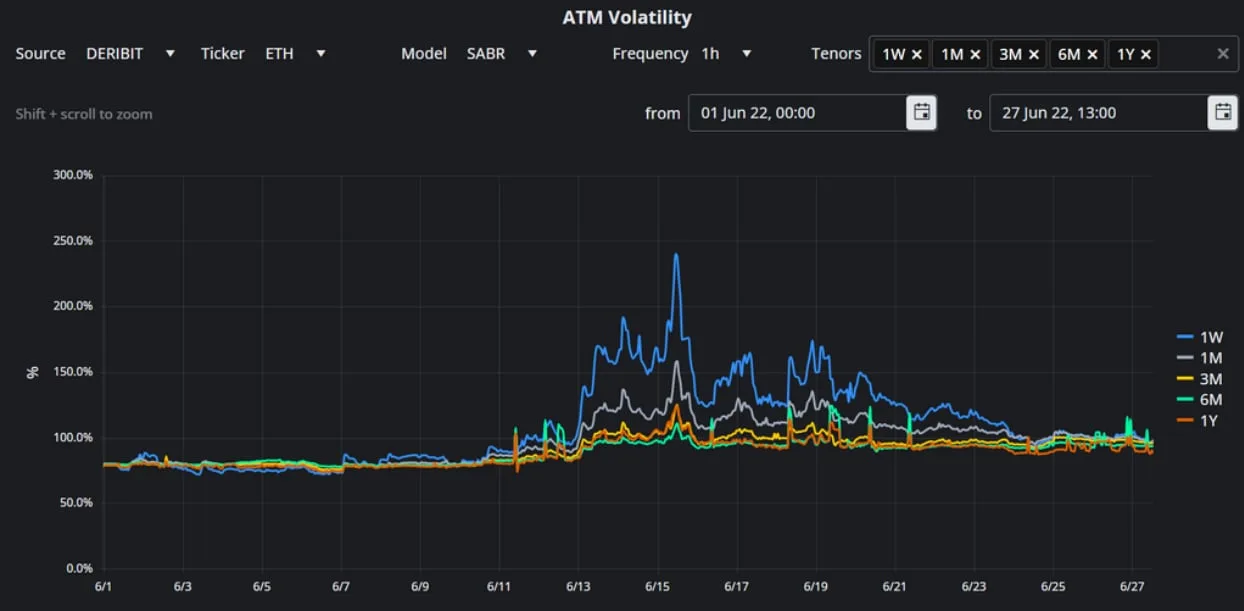Click the 'Shift + scroll to zoom' hint text

[84, 114]
